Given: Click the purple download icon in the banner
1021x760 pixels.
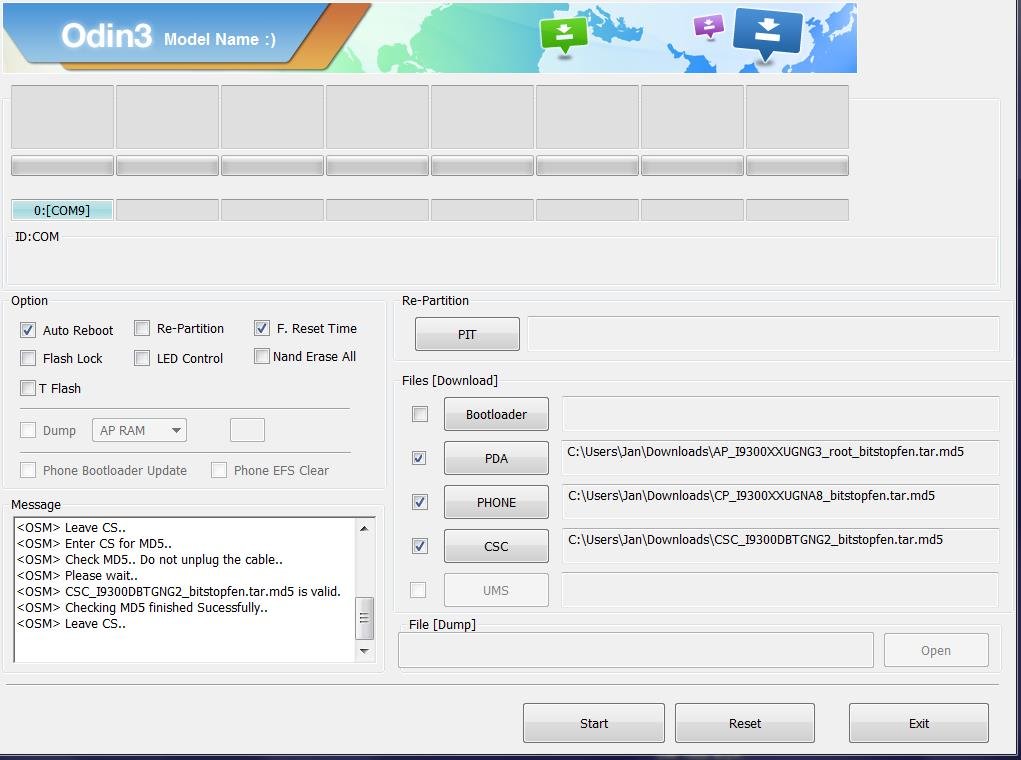Looking at the screenshot, I should [709, 27].
